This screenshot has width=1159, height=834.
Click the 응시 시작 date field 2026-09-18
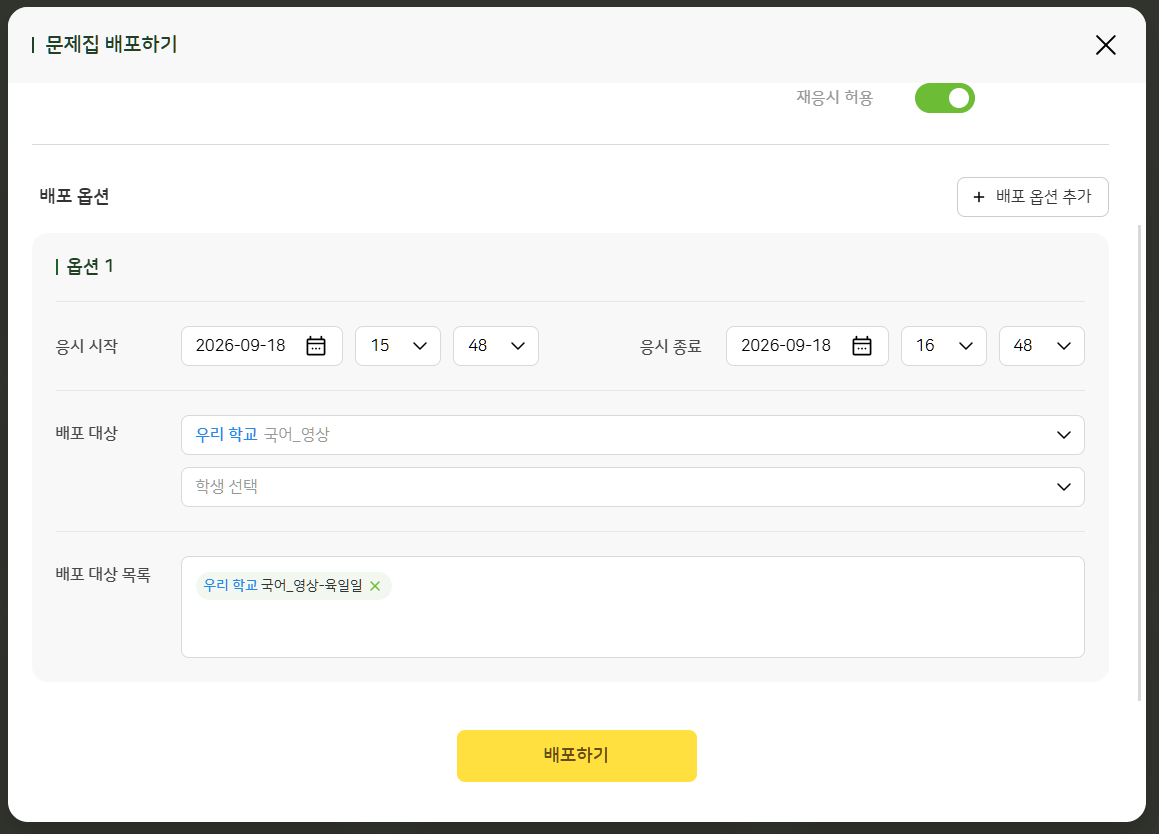pyautogui.click(x=262, y=346)
